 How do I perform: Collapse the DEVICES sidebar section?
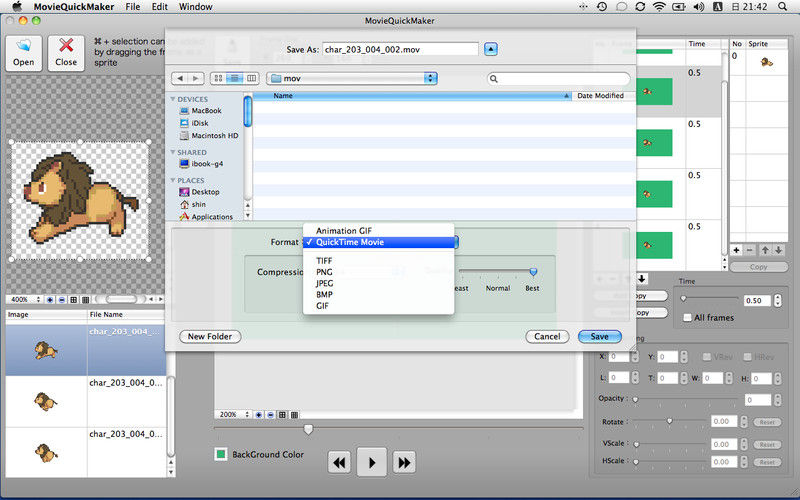[x=173, y=99]
